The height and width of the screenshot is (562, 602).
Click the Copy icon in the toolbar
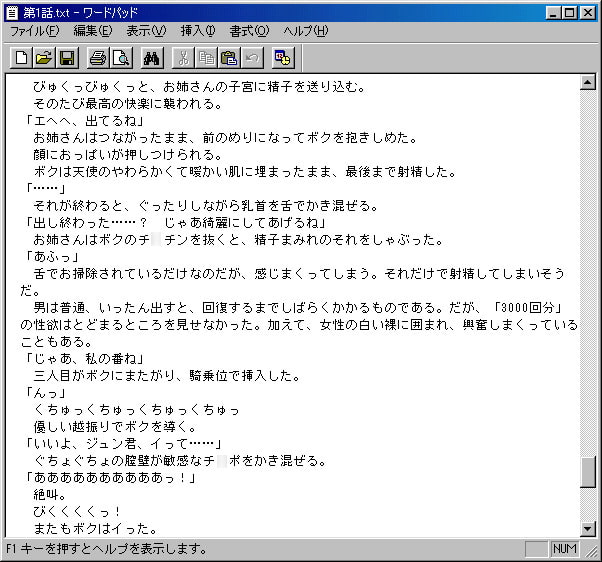click(206, 57)
